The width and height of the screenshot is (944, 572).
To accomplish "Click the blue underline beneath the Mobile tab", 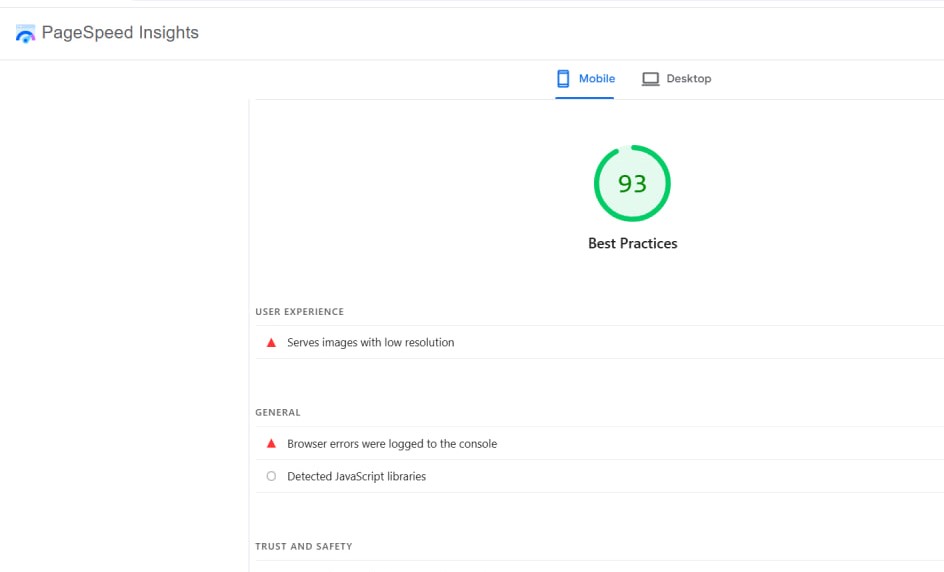I will [585, 98].
